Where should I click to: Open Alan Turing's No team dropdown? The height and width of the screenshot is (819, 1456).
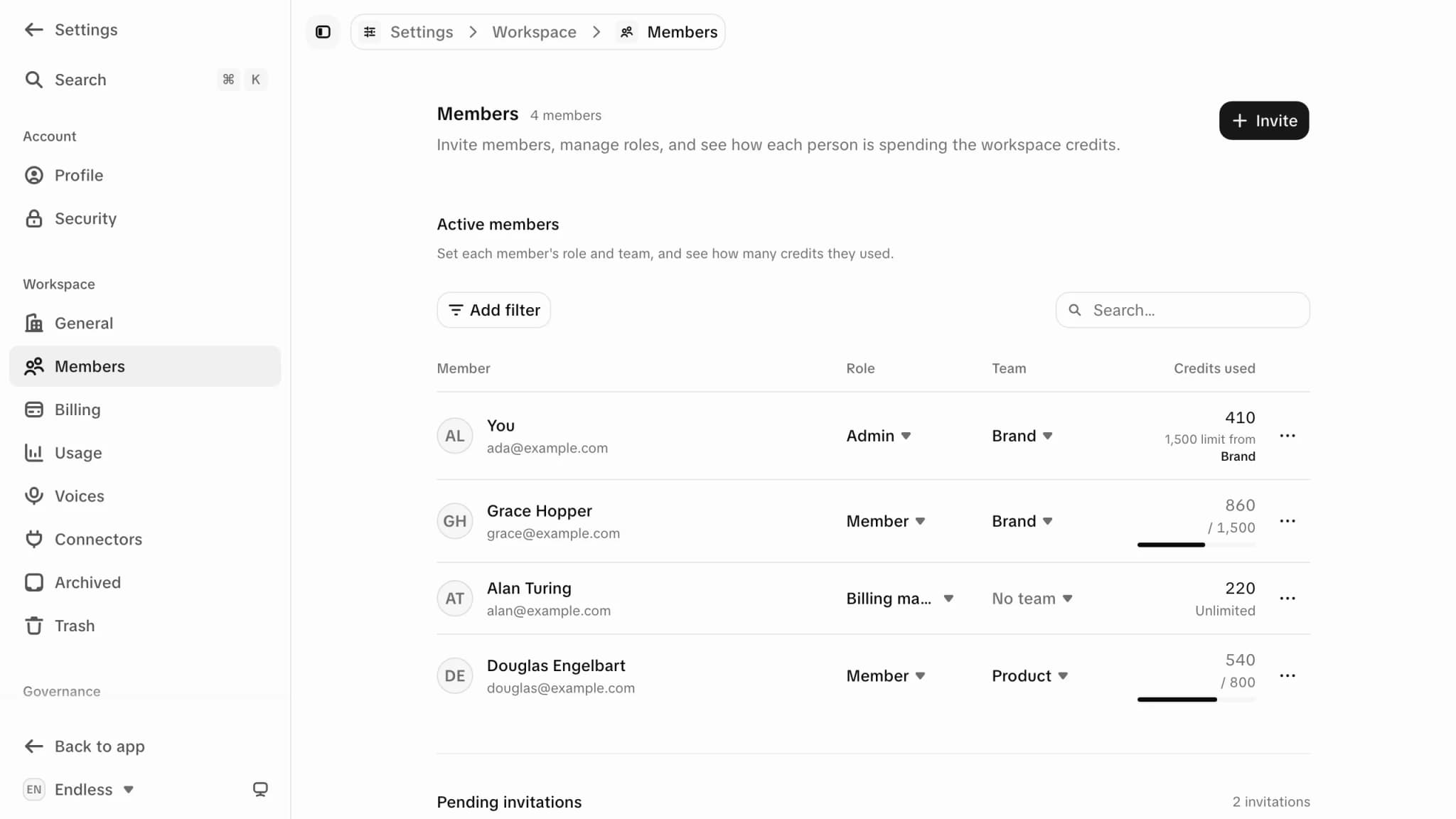[x=1032, y=599]
